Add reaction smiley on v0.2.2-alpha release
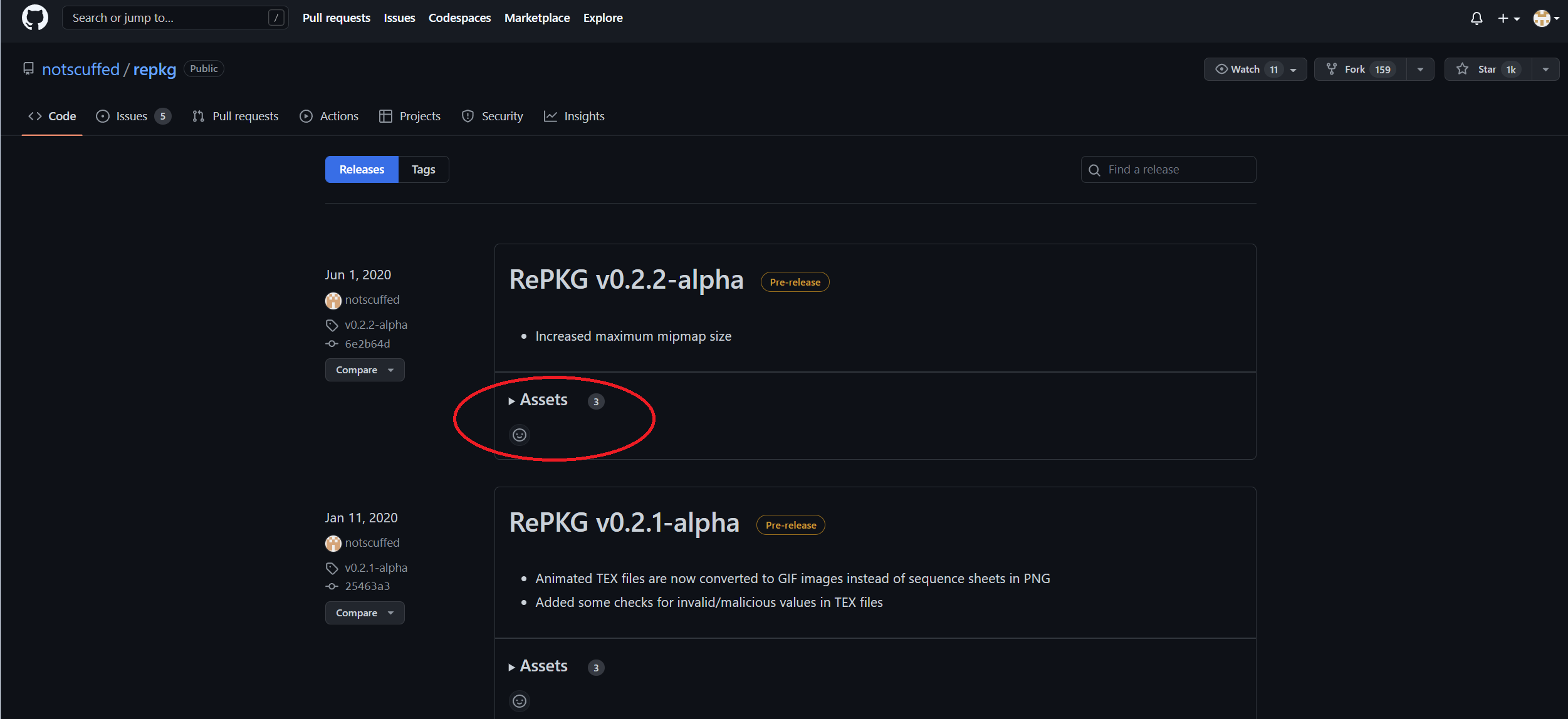The height and width of the screenshot is (719, 1568). (520, 435)
